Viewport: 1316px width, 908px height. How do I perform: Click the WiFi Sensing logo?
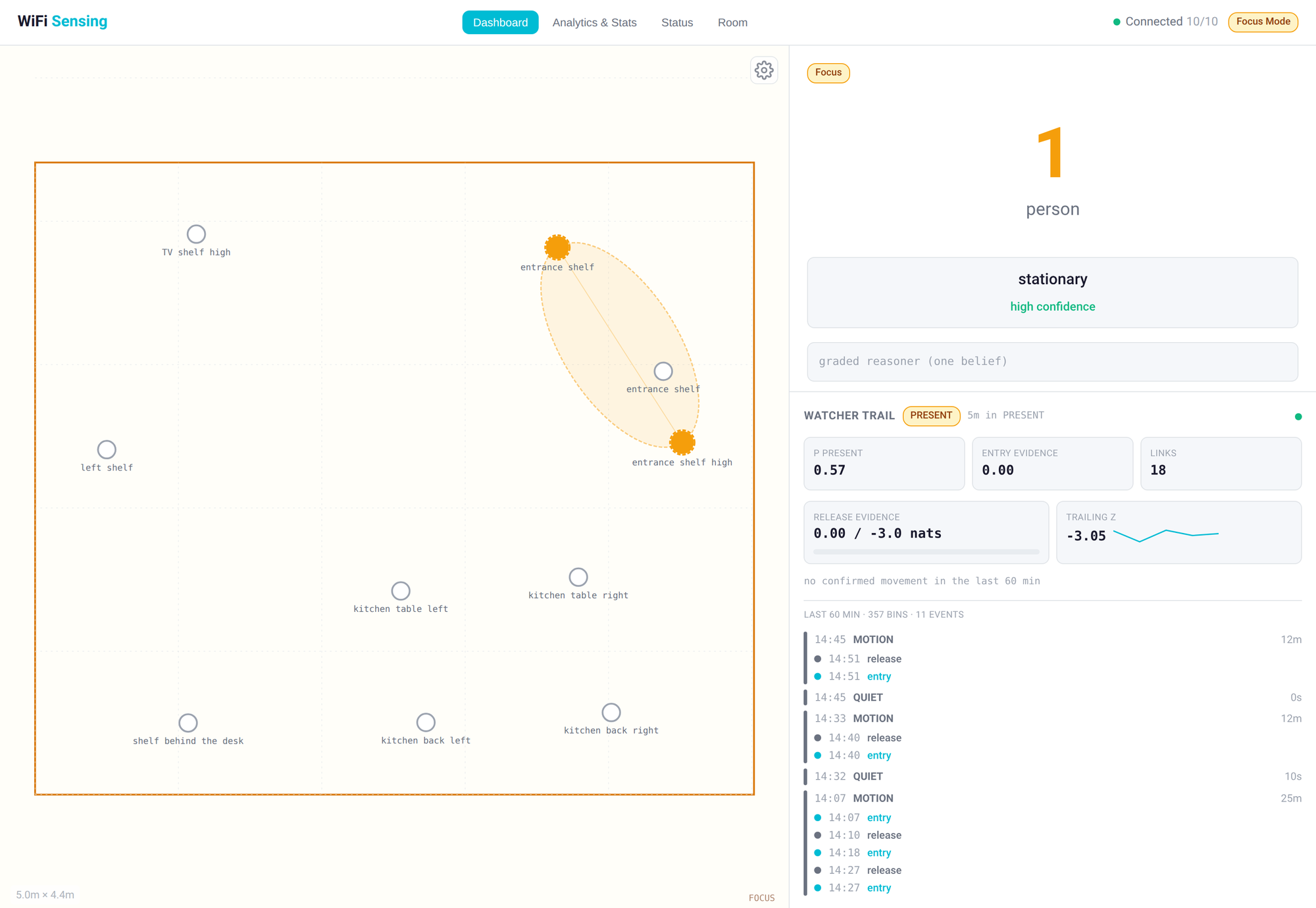coord(63,21)
